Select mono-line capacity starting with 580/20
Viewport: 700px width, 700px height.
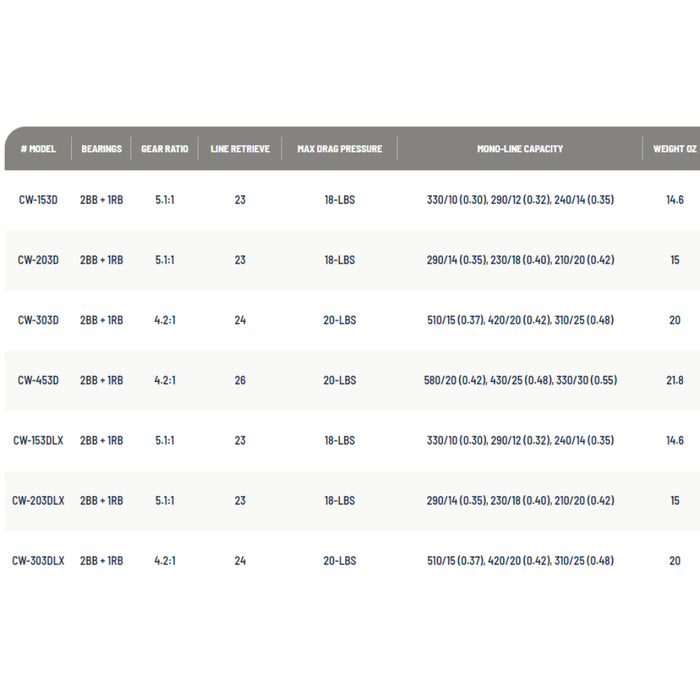tap(520, 380)
